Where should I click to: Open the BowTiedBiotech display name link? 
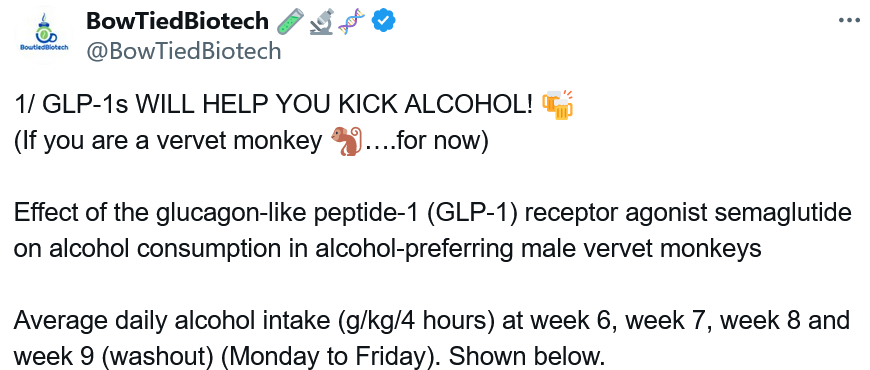pyautogui.click(x=178, y=22)
